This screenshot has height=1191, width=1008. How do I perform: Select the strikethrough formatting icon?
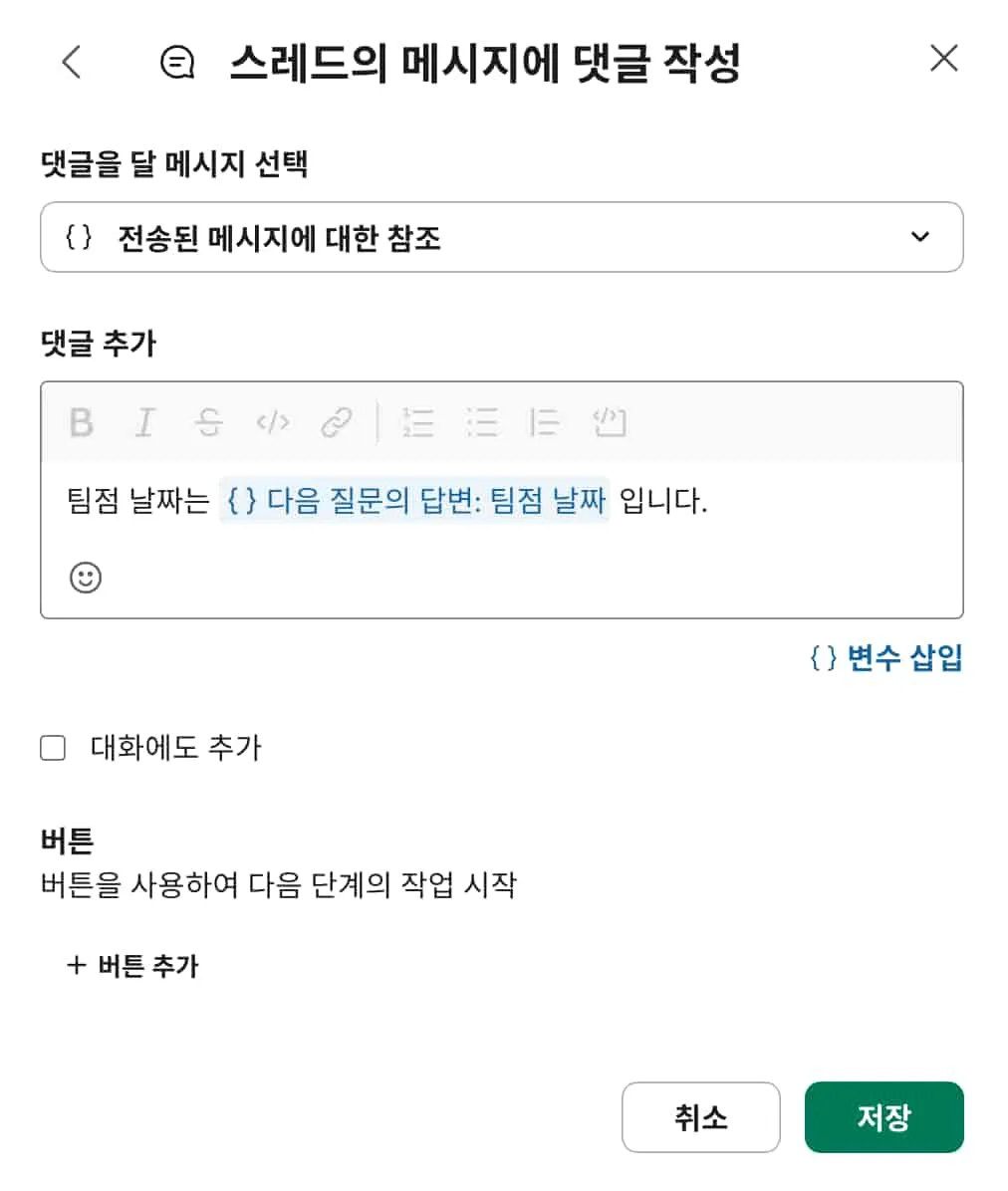[x=209, y=423]
